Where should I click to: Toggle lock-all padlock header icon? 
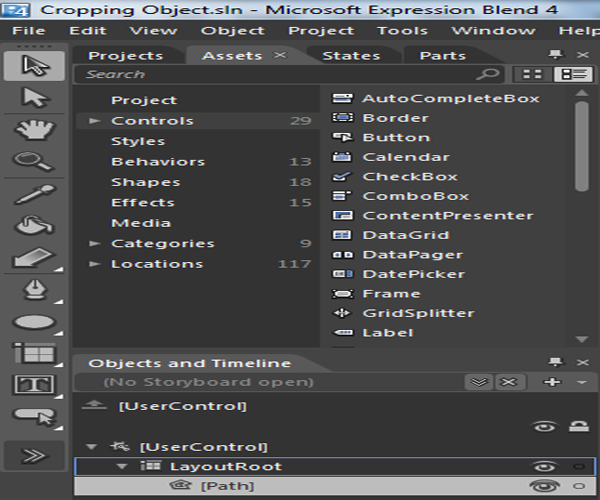point(579,426)
